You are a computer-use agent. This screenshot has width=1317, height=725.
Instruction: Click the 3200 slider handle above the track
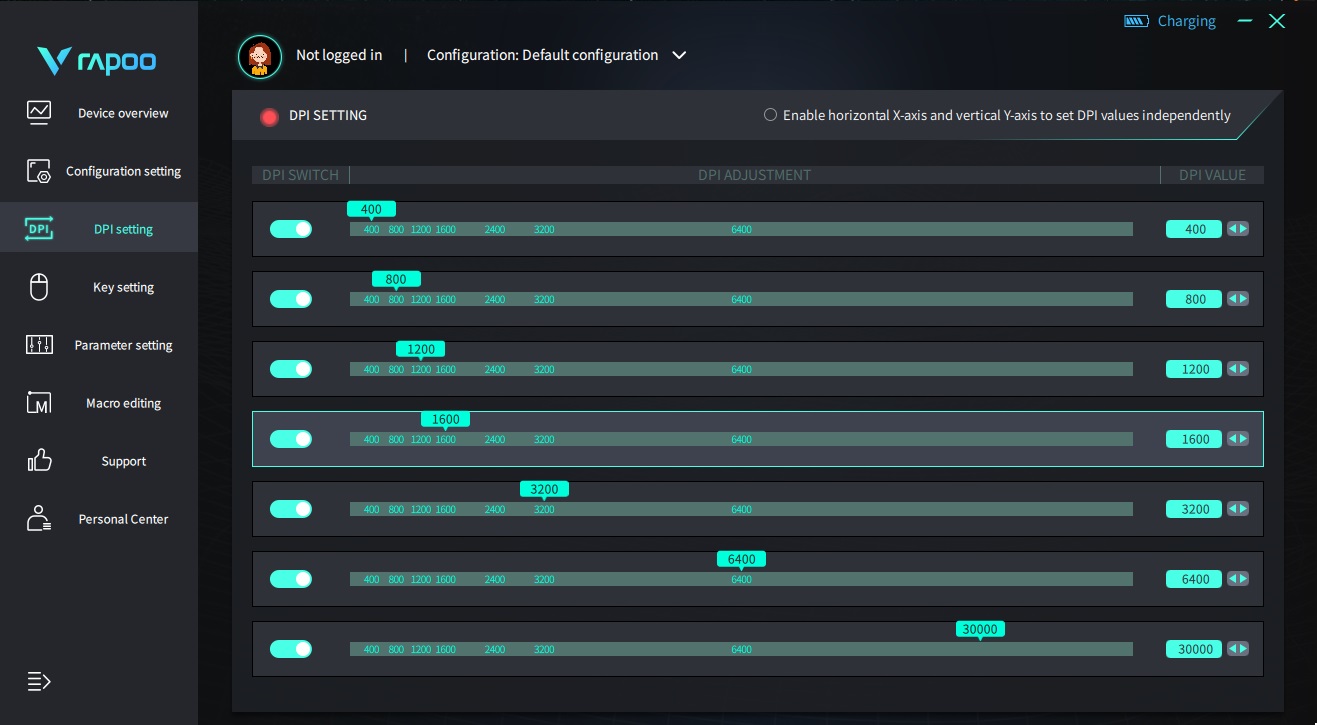544,490
